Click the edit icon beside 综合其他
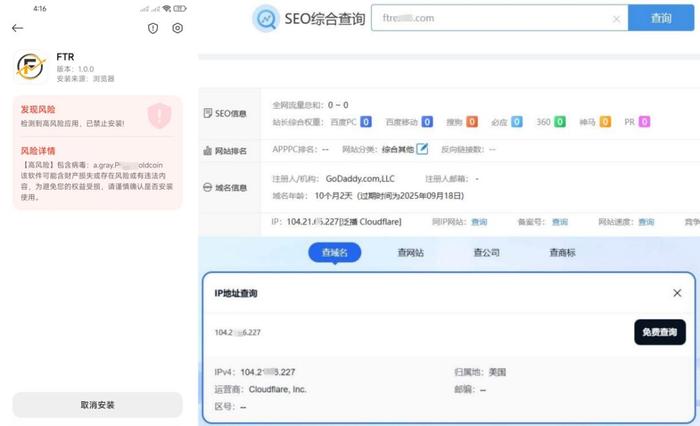The width and height of the screenshot is (700, 426). [422, 149]
